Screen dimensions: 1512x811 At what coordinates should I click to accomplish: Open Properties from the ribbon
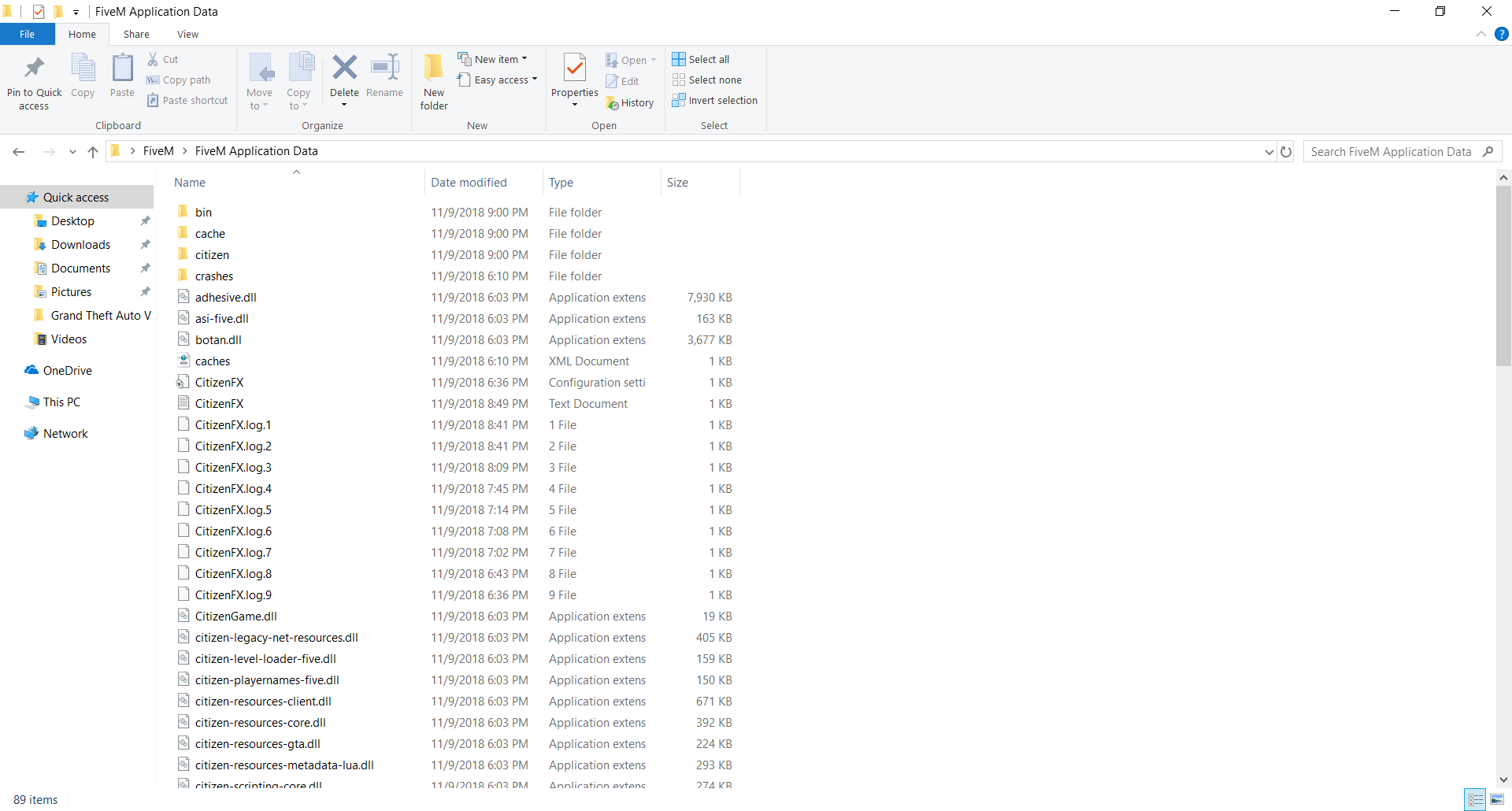575,69
